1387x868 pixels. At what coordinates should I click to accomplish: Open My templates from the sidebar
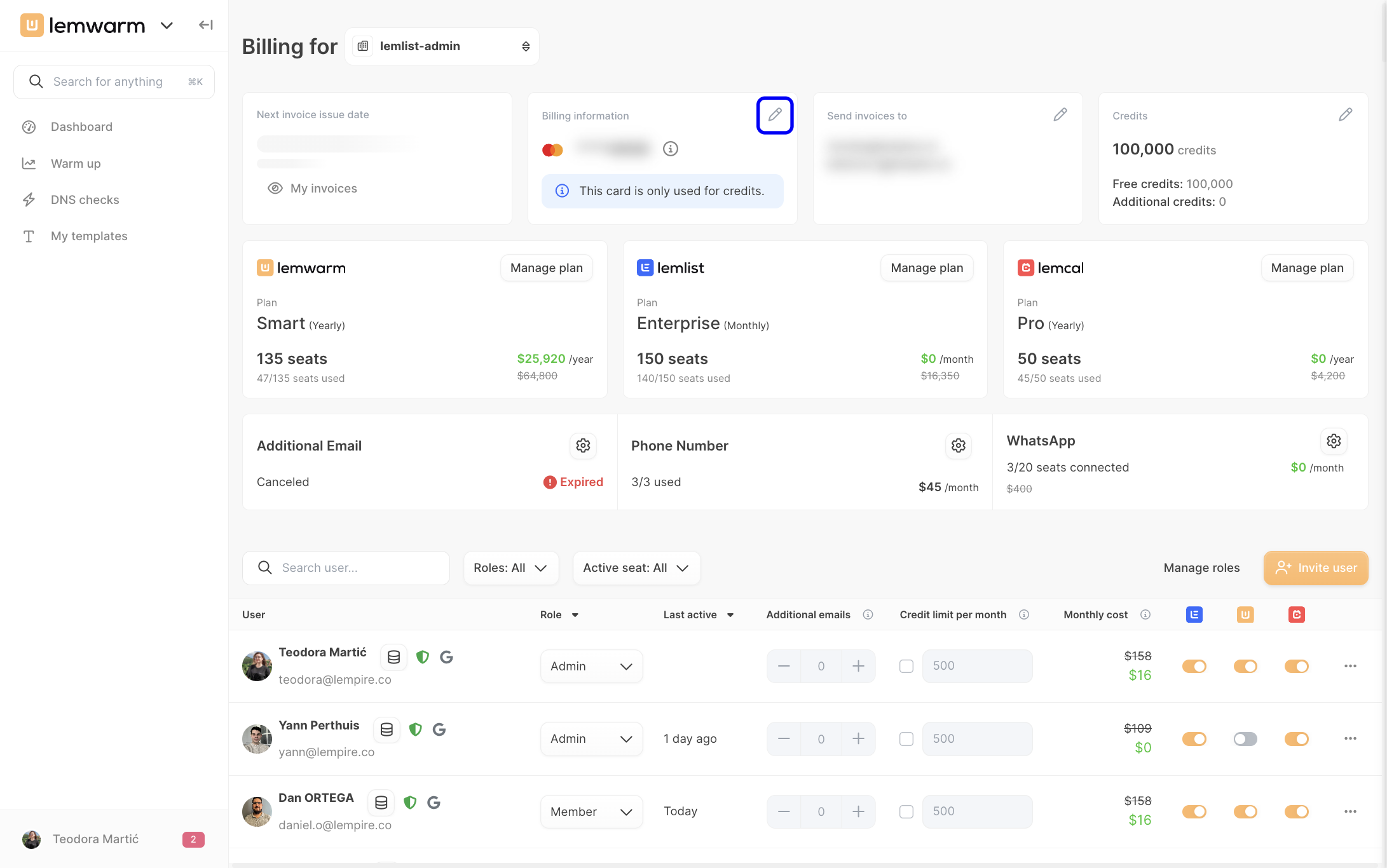point(89,236)
